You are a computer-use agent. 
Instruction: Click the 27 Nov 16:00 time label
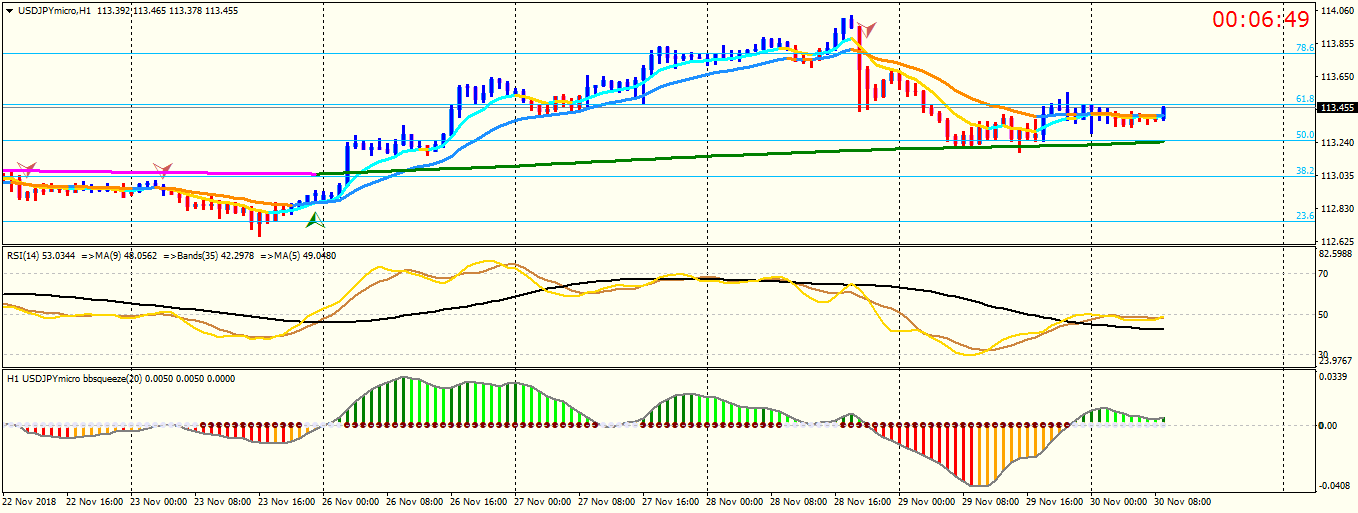tap(673, 500)
